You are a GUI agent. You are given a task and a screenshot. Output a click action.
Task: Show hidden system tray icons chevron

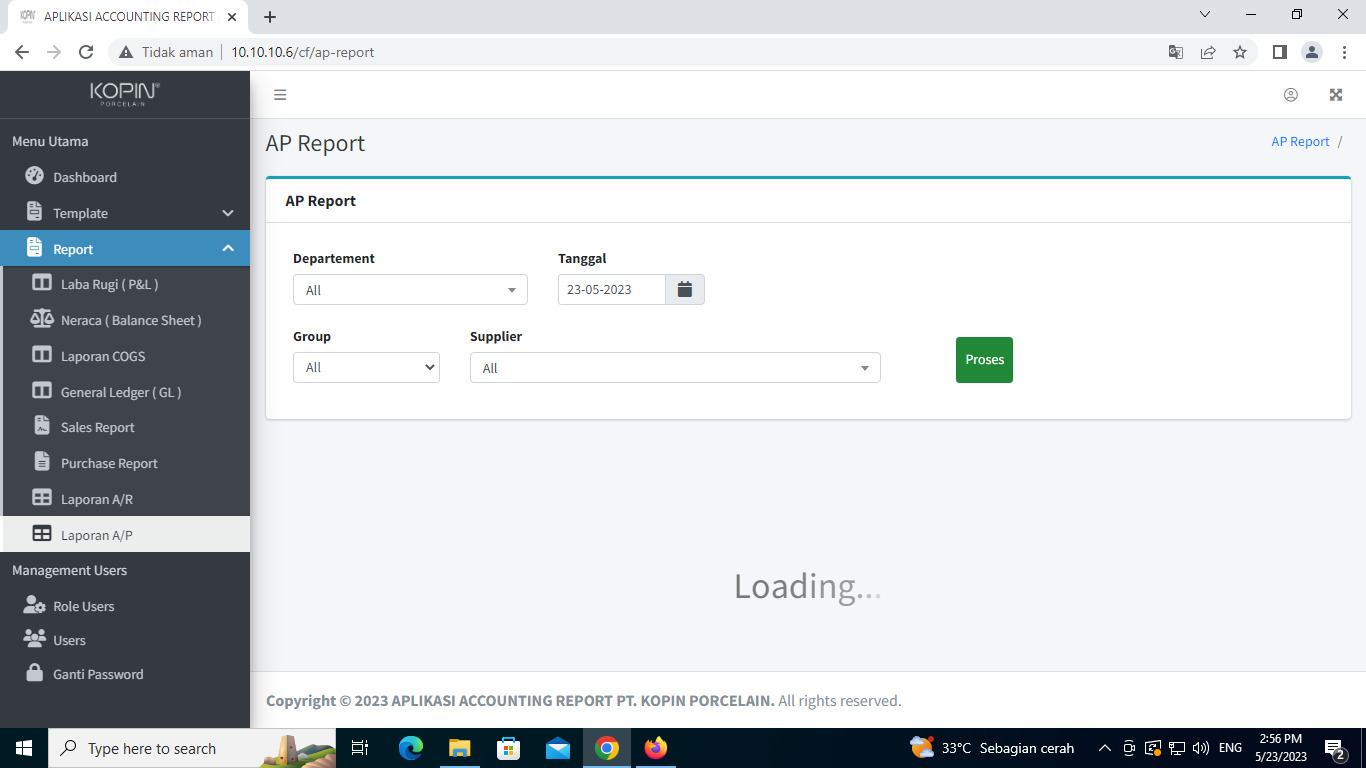(1105, 748)
